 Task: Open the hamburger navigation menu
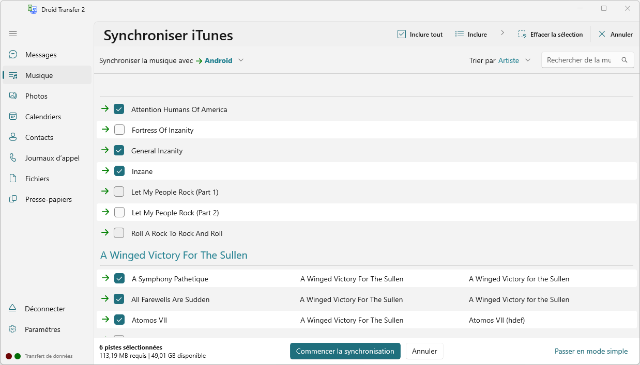pyautogui.click(x=13, y=33)
